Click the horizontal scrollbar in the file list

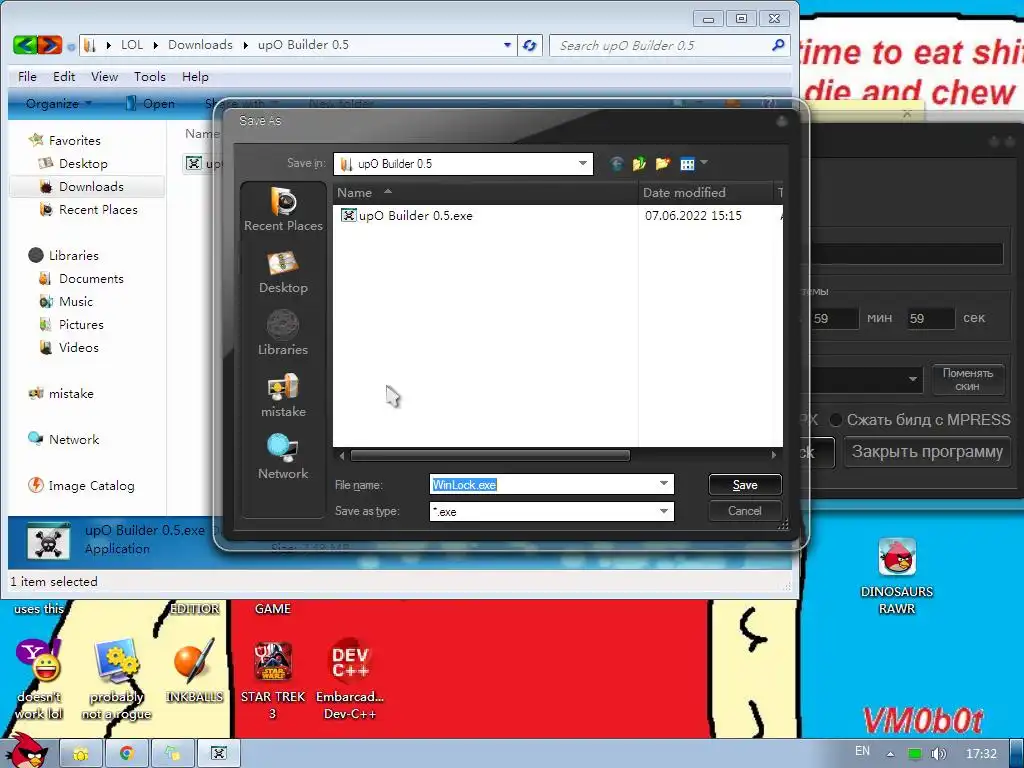pyautogui.click(x=490, y=455)
